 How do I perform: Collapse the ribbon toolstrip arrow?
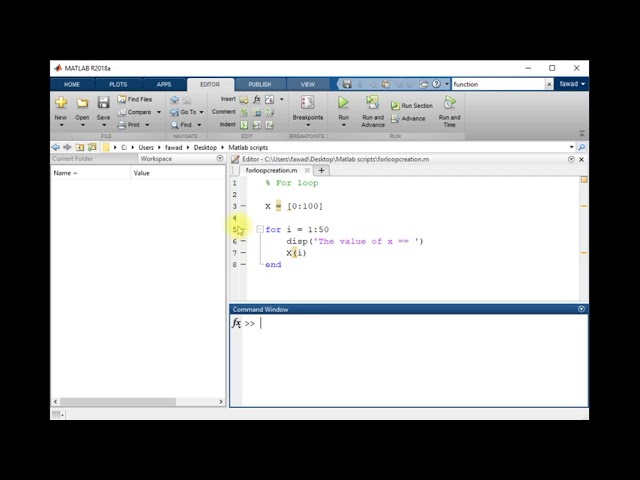pos(582,134)
